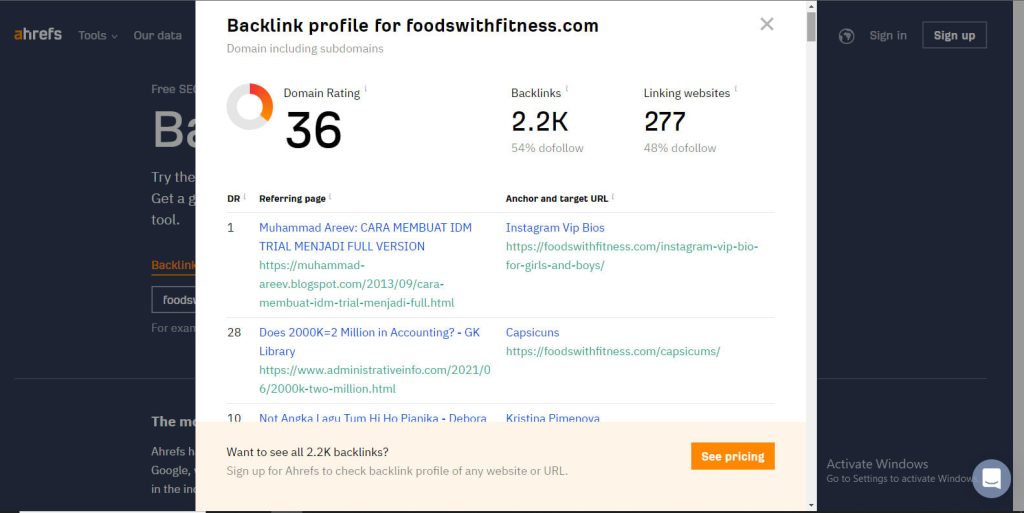The height and width of the screenshot is (513, 1024).
Task: Open the foodswithfitness.com/capsicums/ target URL
Action: coord(613,351)
